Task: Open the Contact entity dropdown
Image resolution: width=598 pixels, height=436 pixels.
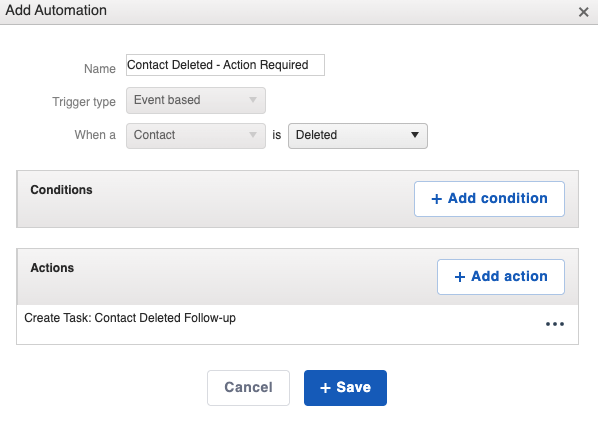Action: pos(196,135)
